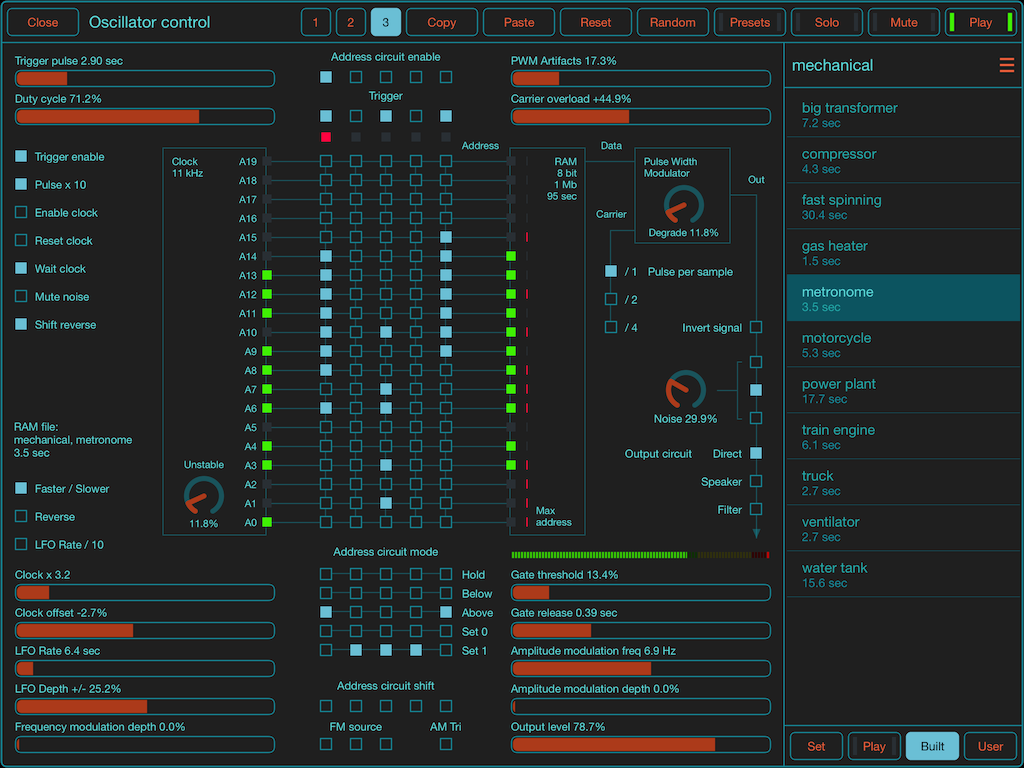Enable the / 2 Pulse per sample option
Screen dimensions: 1024x768
[x=612, y=299]
